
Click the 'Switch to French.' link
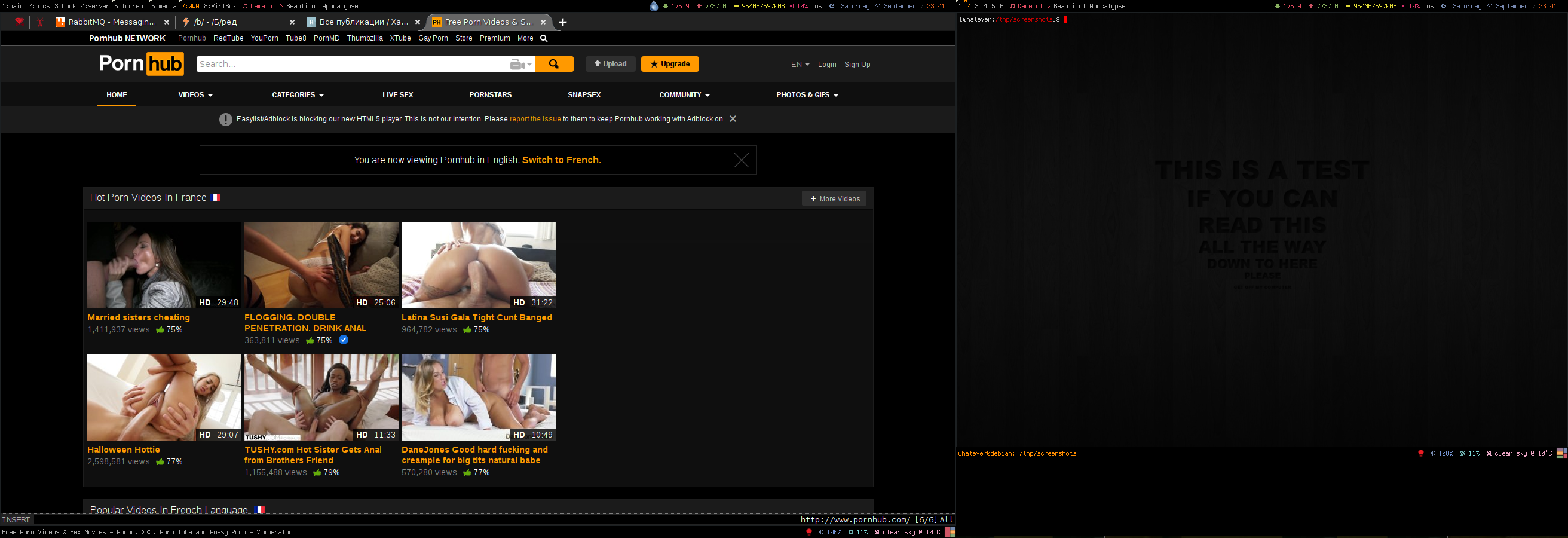561,160
